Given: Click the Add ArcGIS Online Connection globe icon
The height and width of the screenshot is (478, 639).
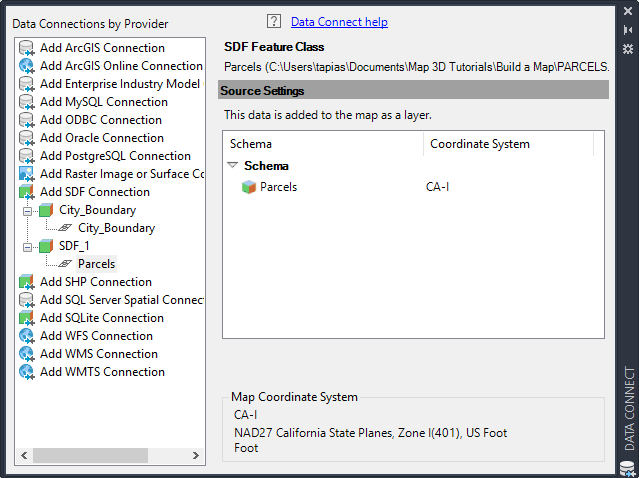Looking at the screenshot, I should click(27, 66).
